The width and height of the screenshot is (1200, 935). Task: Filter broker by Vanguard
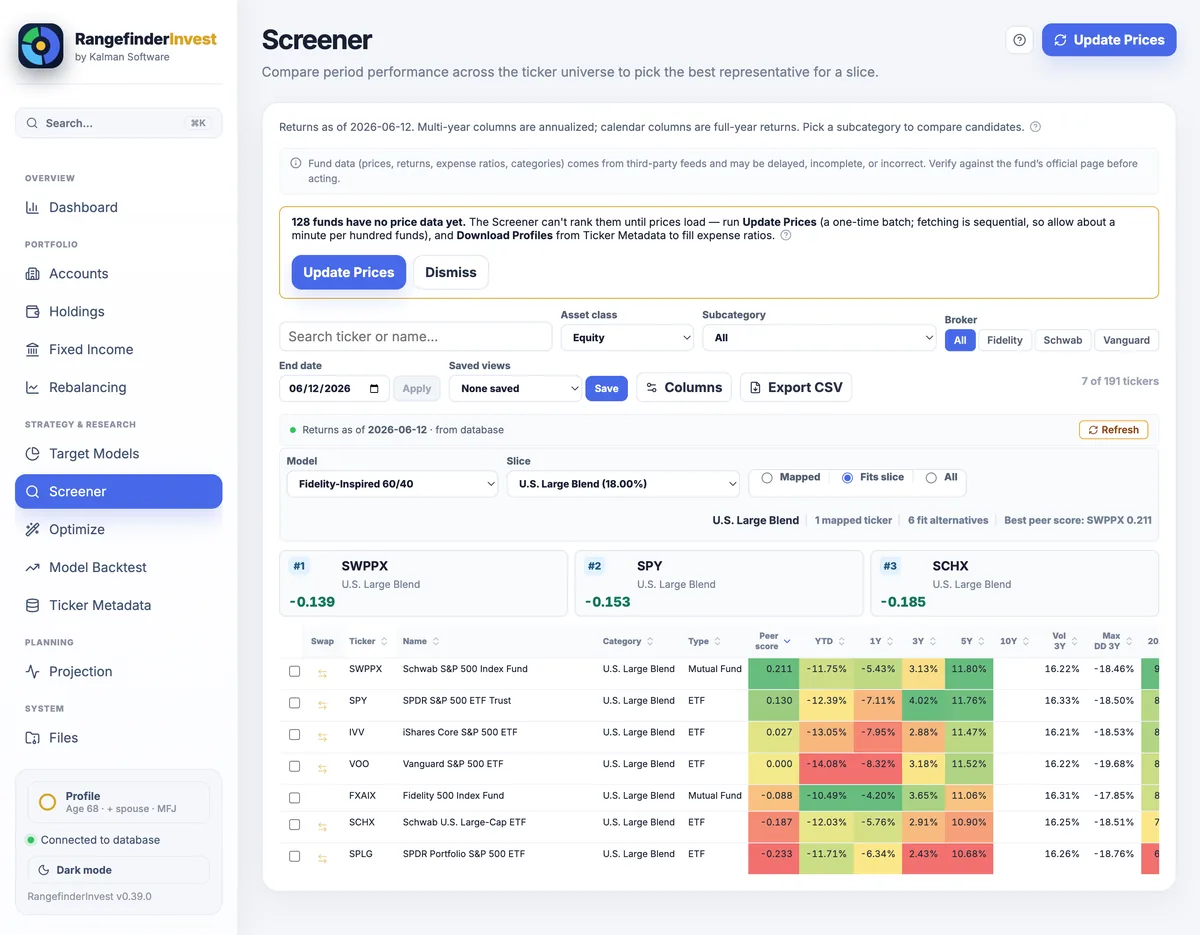(x=1127, y=340)
